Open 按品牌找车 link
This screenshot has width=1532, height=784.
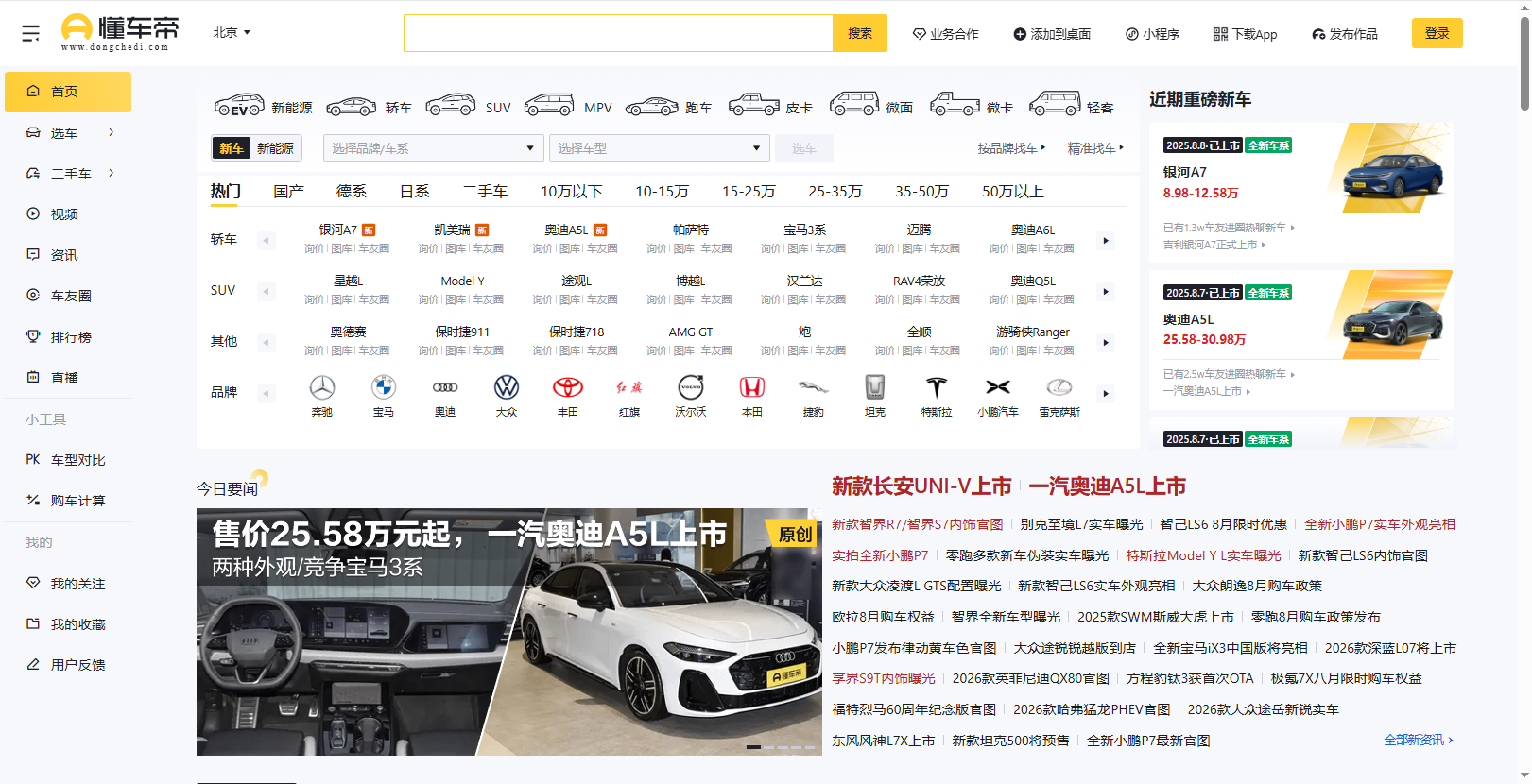[x=1012, y=148]
